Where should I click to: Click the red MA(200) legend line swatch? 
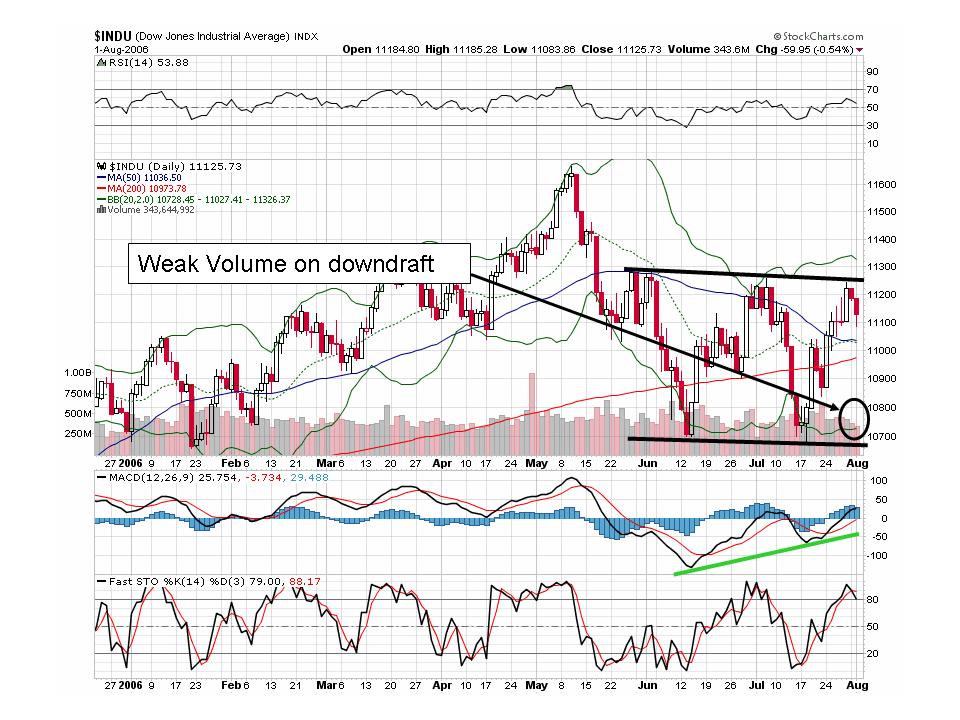click(x=102, y=189)
